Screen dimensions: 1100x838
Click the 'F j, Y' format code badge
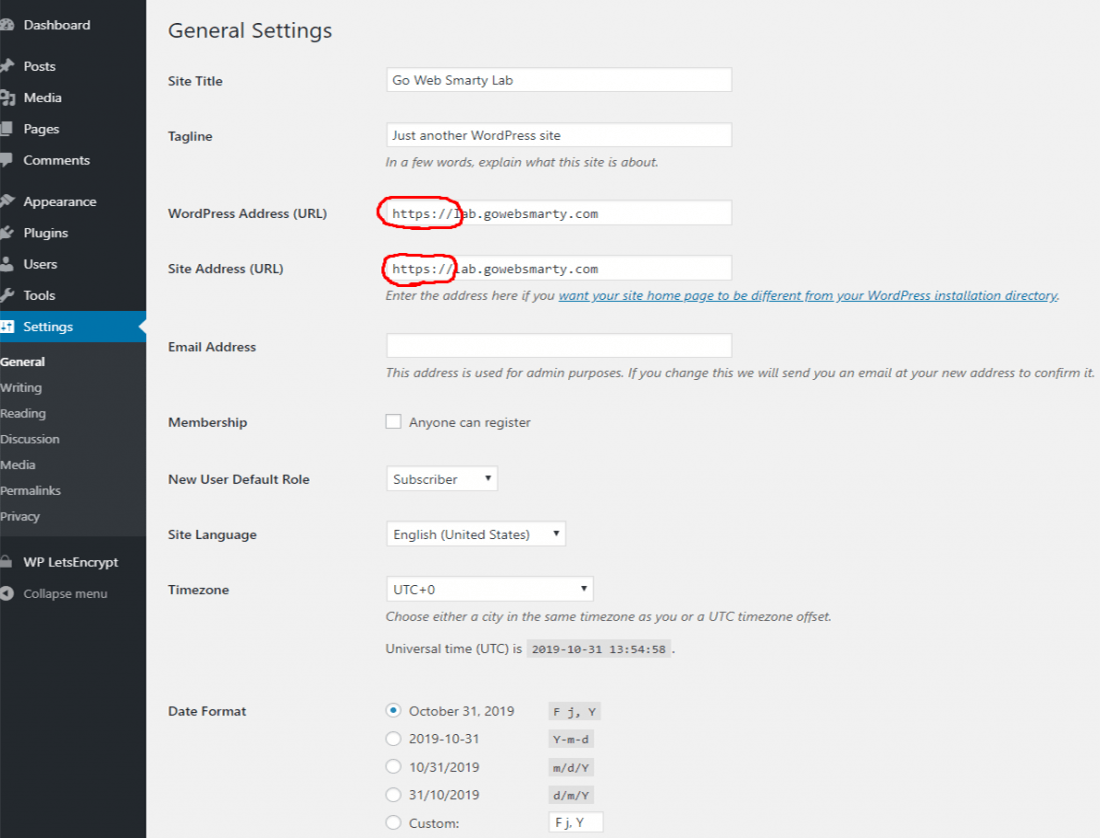click(x=575, y=712)
